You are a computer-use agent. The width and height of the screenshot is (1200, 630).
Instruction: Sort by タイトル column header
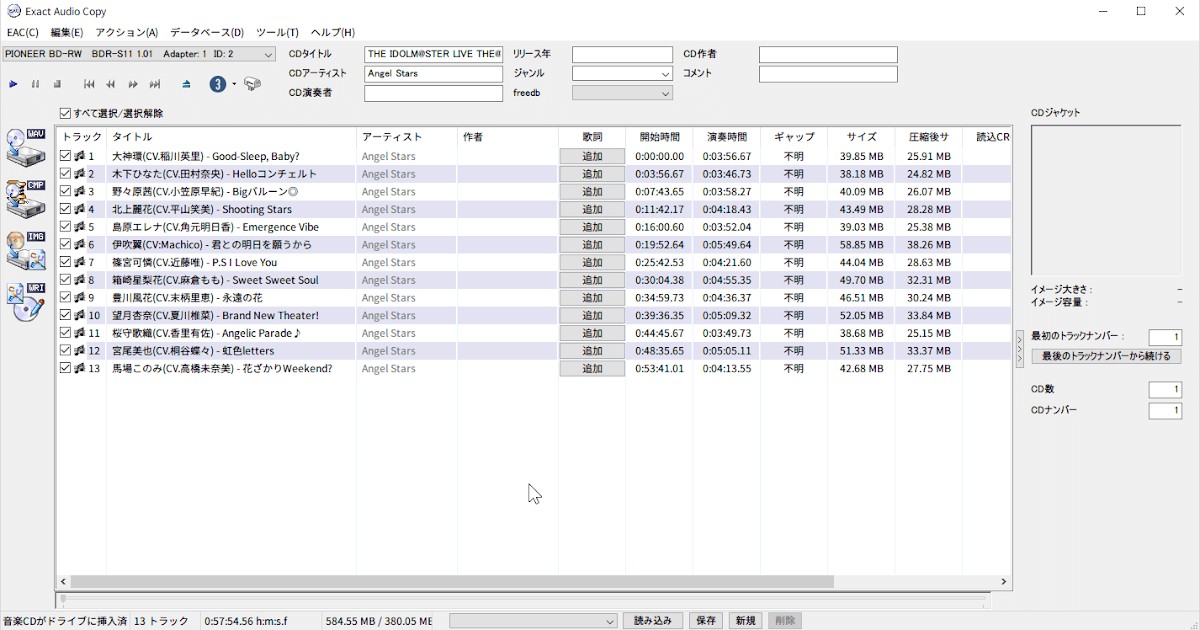click(x=231, y=137)
